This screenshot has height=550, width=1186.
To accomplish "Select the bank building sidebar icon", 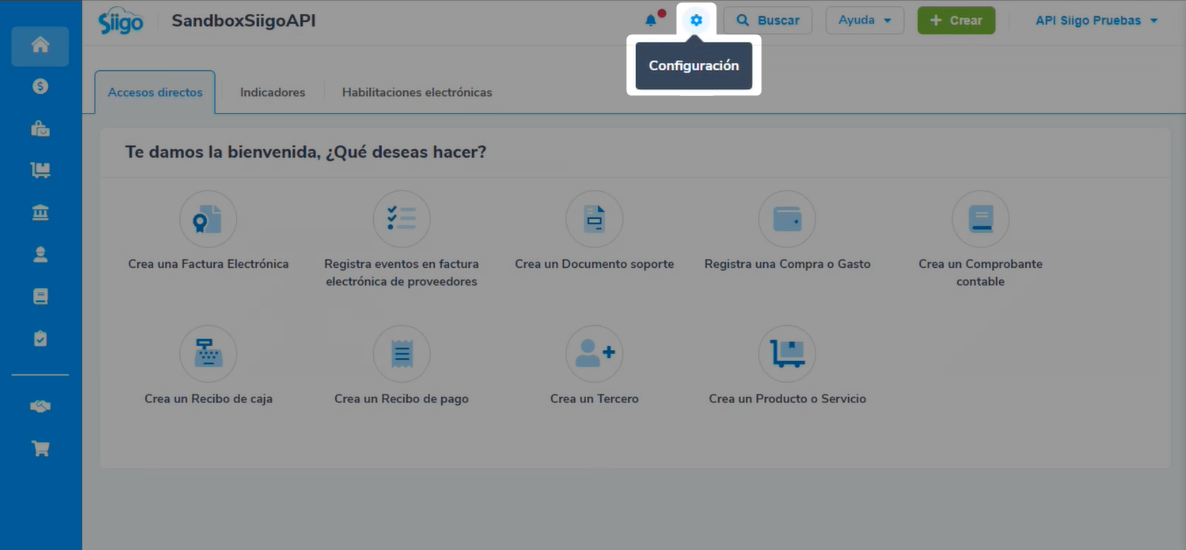I will coord(40,213).
